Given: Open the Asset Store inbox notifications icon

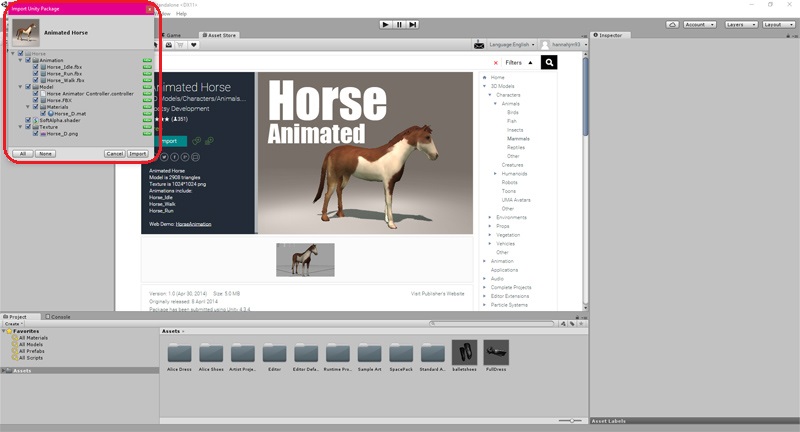Looking at the screenshot, I should coord(479,45).
